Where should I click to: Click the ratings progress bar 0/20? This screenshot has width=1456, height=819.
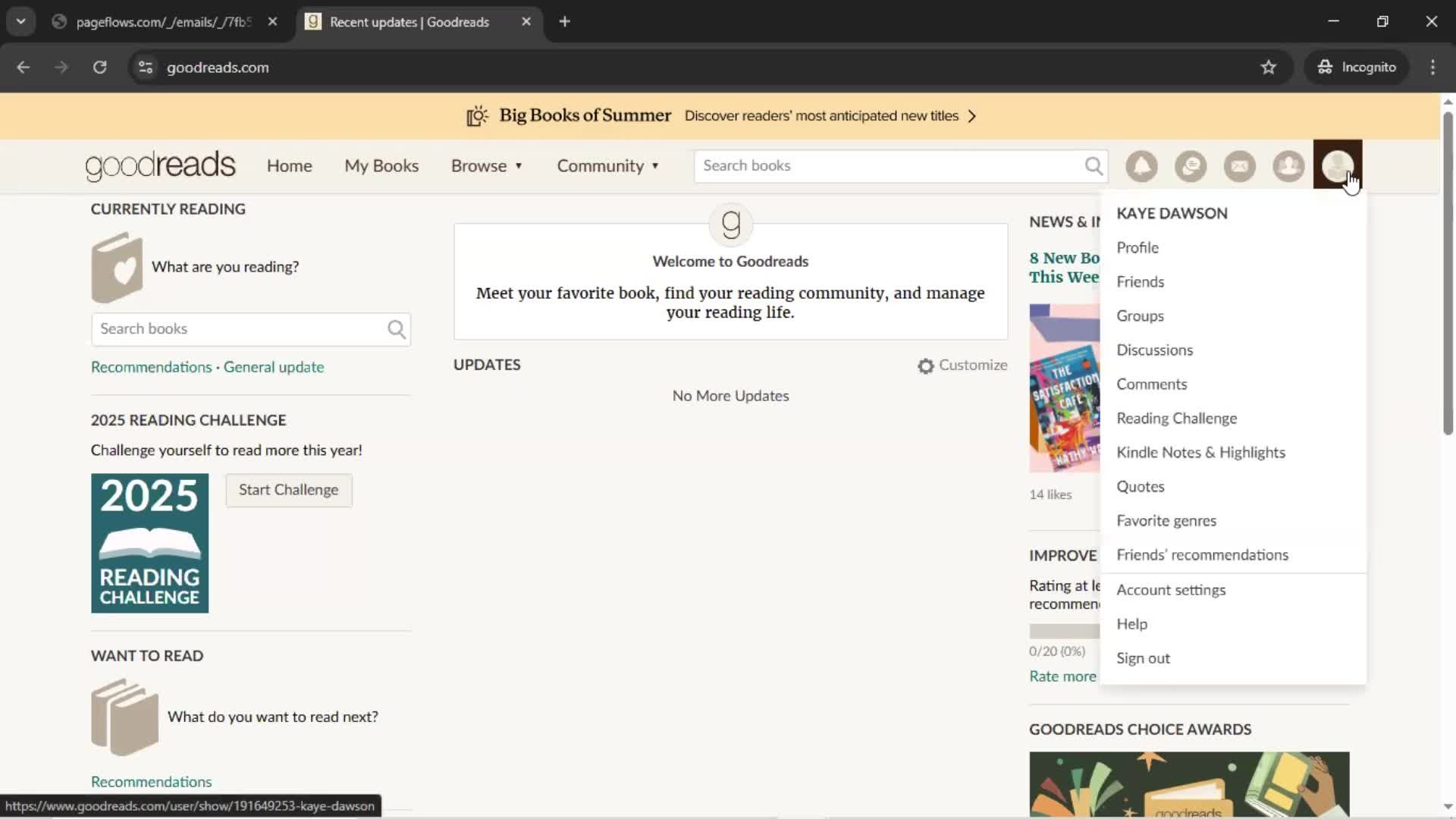click(1064, 631)
